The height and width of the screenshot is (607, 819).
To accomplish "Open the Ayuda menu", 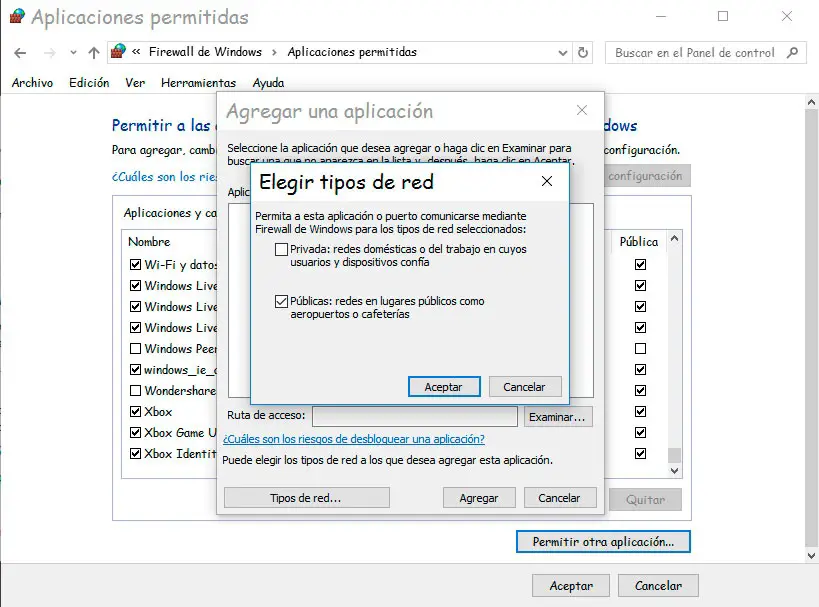I will [268, 83].
